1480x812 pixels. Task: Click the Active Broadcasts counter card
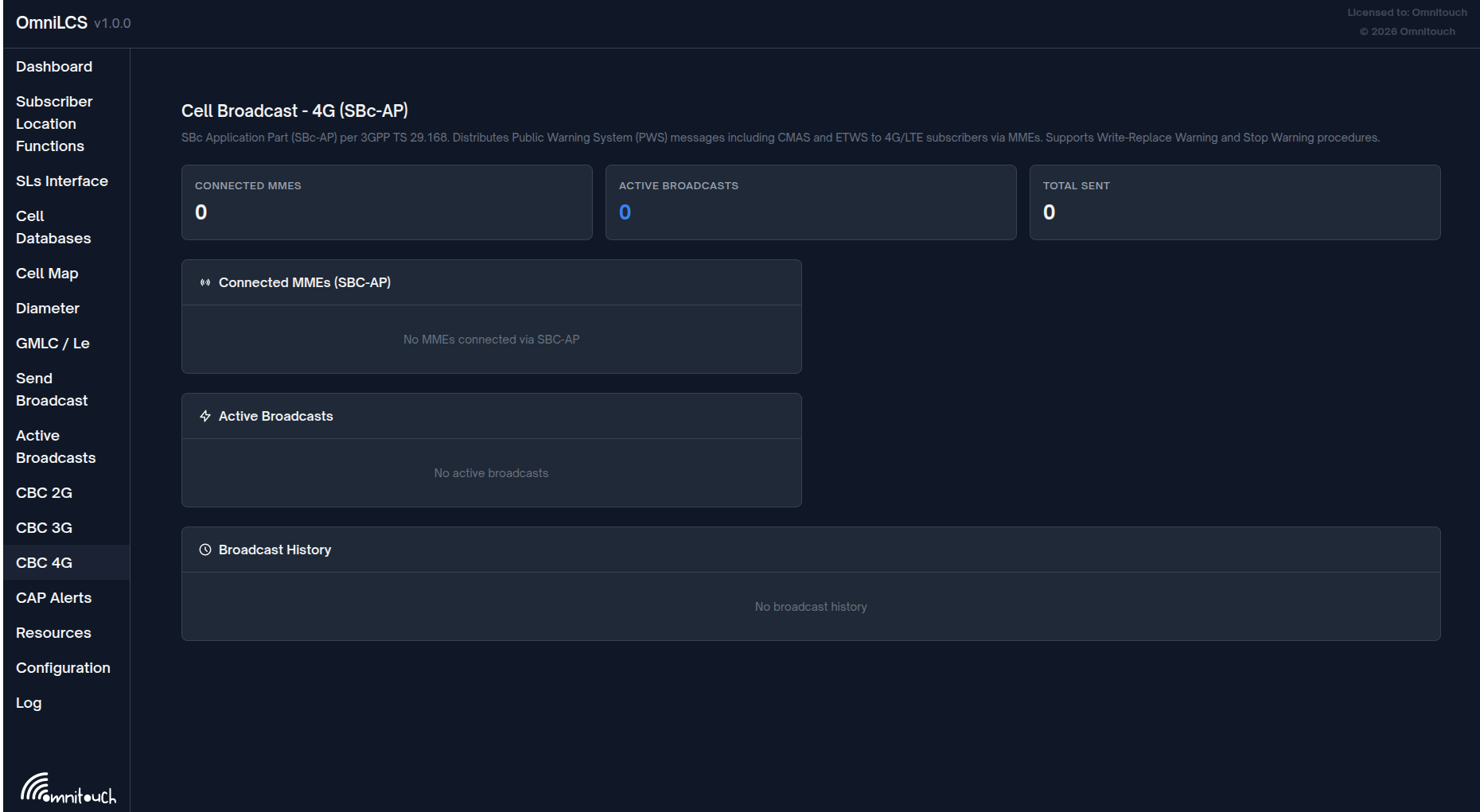pyautogui.click(x=810, y=202)
